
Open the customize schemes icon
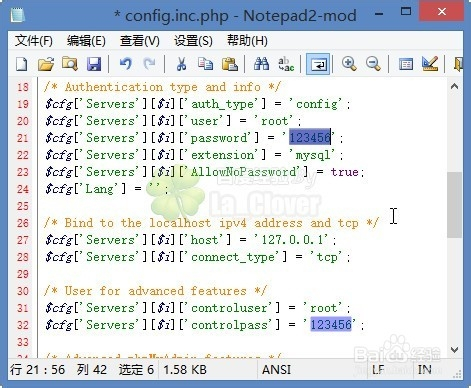[430, 64]
